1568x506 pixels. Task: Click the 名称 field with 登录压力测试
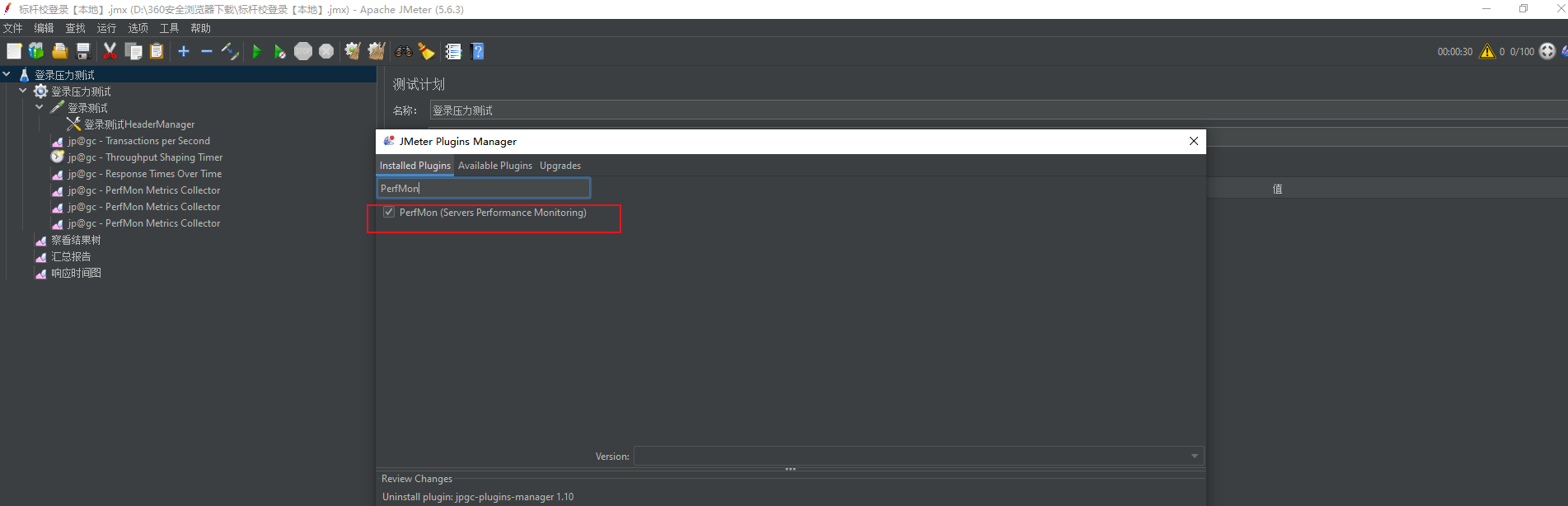tap(999, 110)
